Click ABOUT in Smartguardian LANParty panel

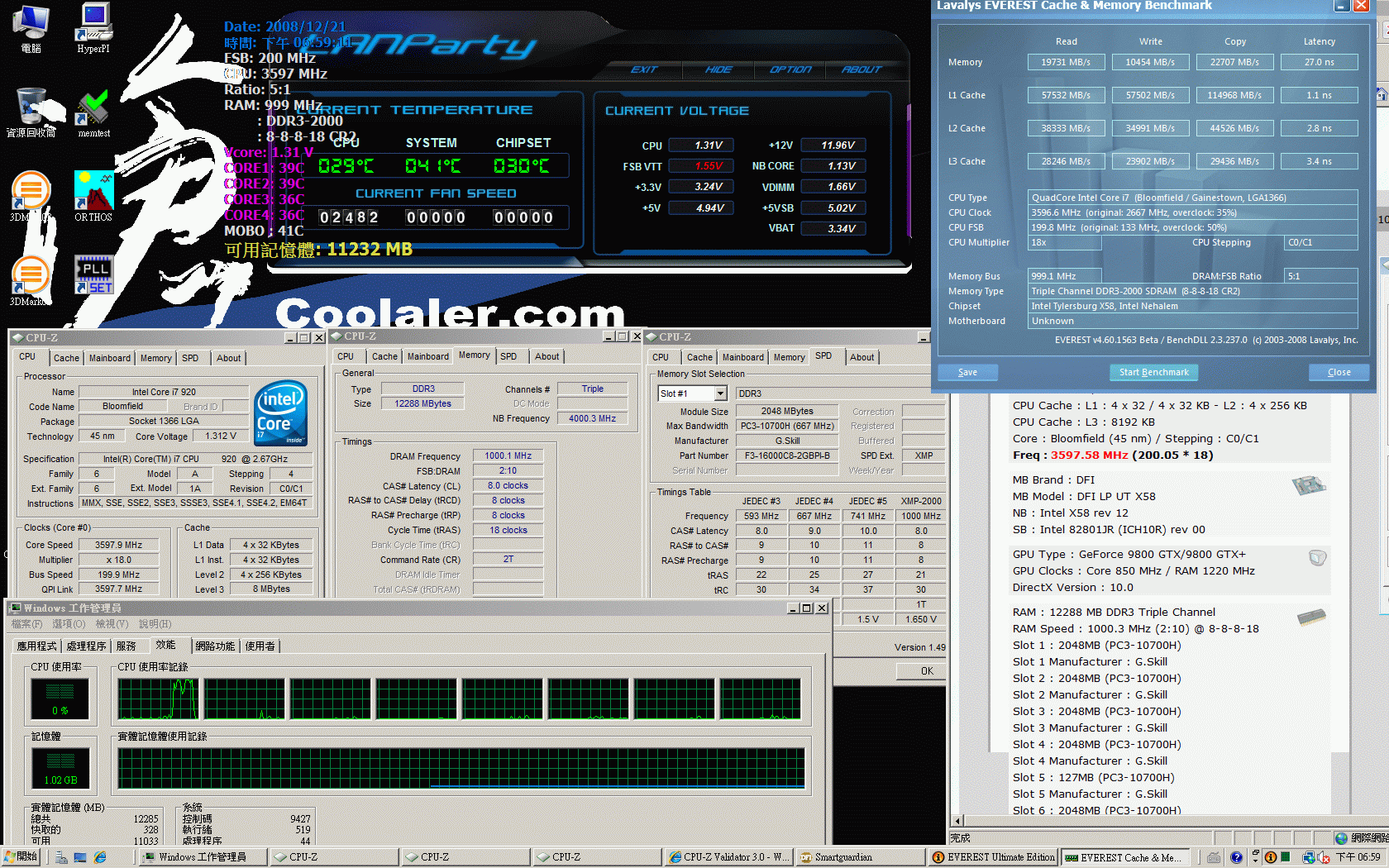pyautogui.click(x=861, y=69)
